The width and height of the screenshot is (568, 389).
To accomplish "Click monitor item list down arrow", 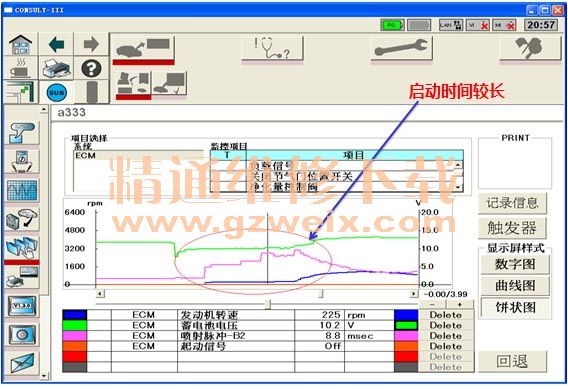I will [x=458, y=187].
